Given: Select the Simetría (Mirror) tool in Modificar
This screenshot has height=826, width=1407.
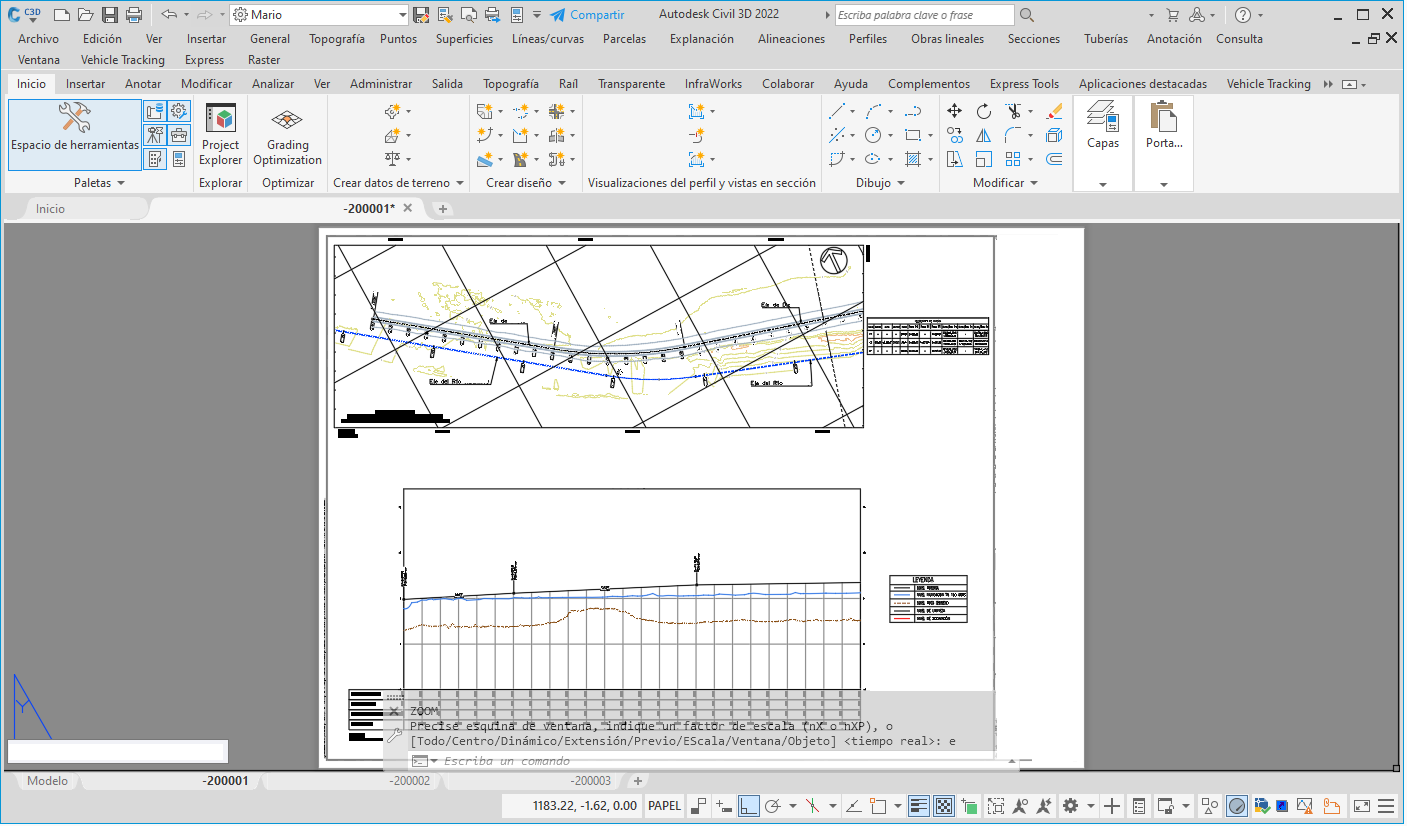Looking at the screenshot, I should (x=984, y=135).
